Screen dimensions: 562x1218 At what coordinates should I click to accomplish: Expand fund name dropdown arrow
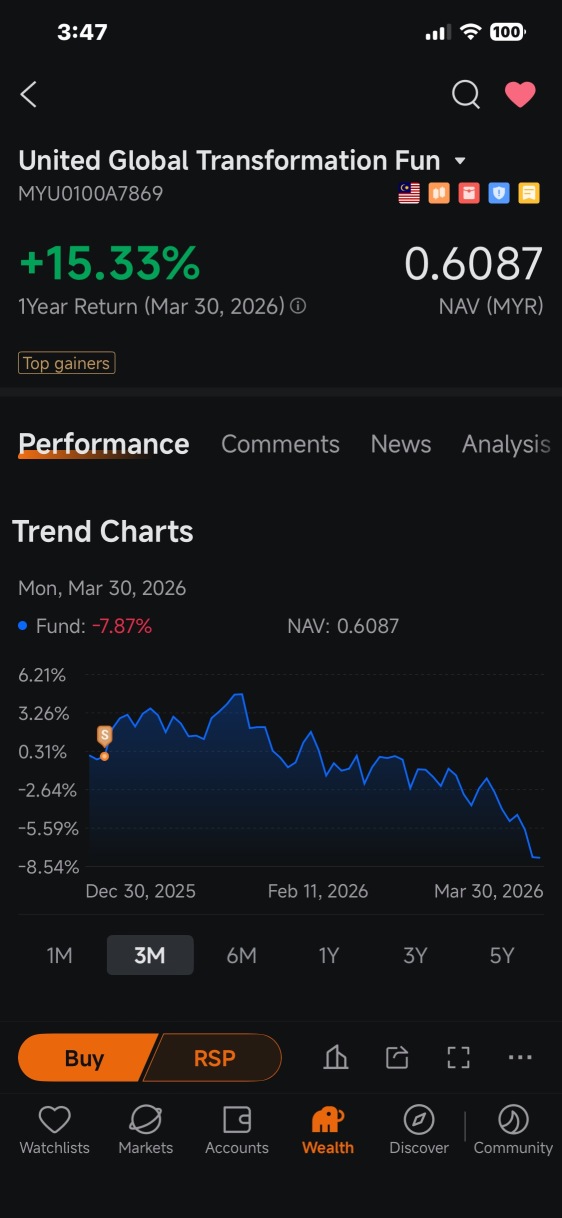point(460,161)
